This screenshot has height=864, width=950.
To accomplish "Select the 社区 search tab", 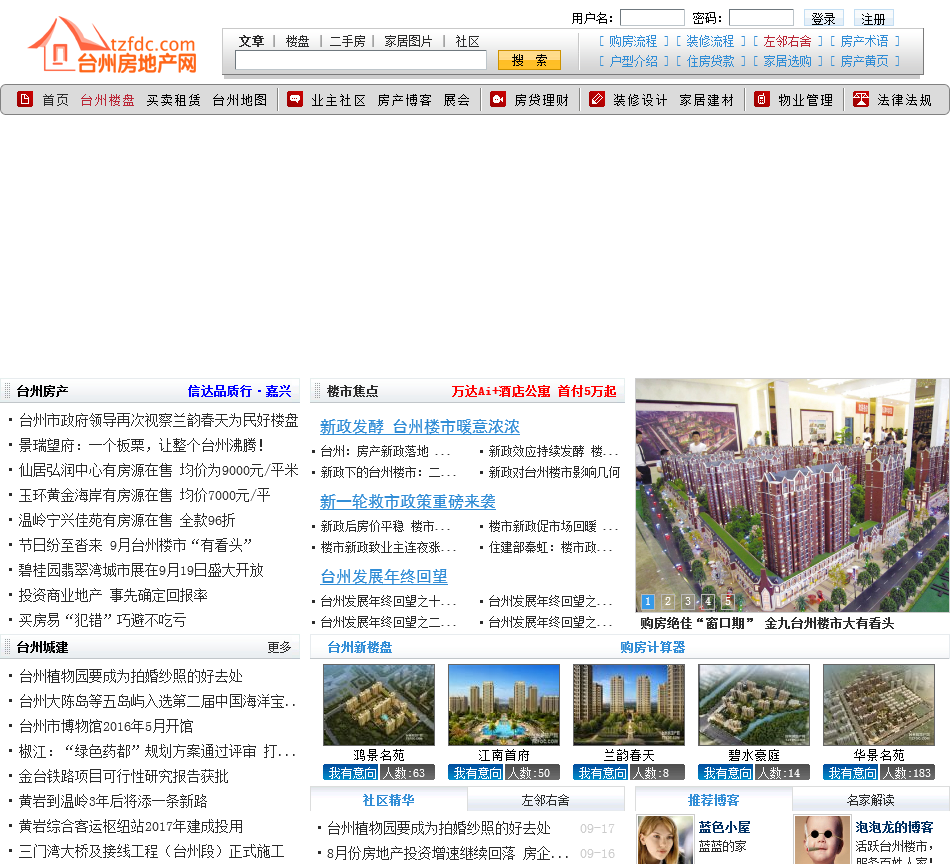I will pos(467,41).
